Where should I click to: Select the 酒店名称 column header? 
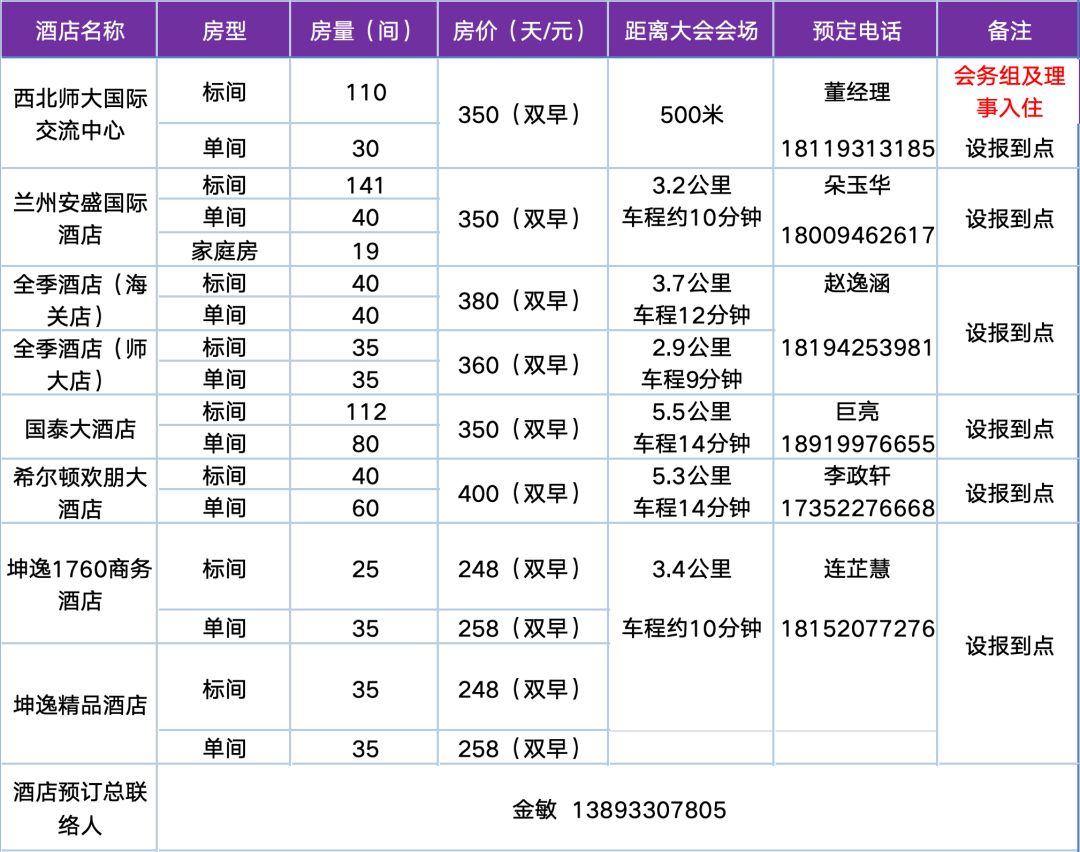click(79, 30)
